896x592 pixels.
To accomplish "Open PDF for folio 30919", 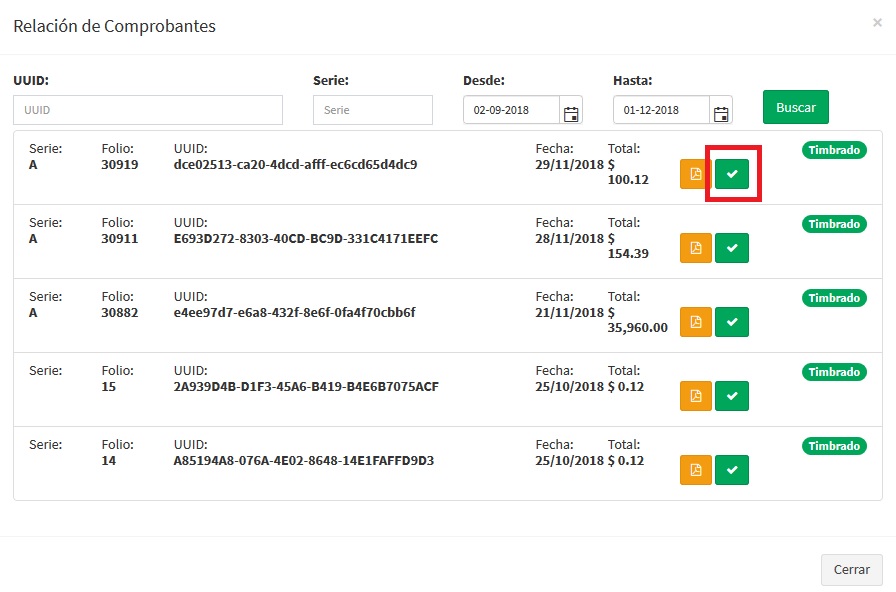I will coord(696,174).
